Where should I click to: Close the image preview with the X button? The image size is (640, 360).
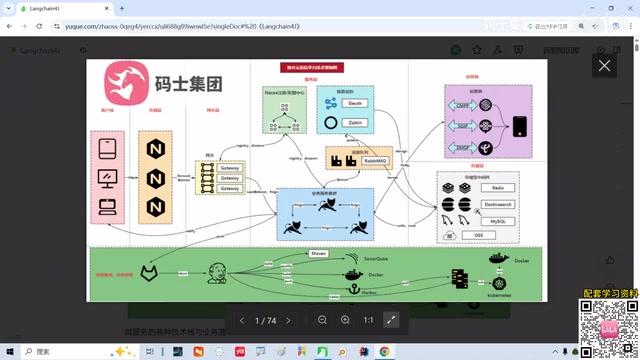tap(604, 65)
